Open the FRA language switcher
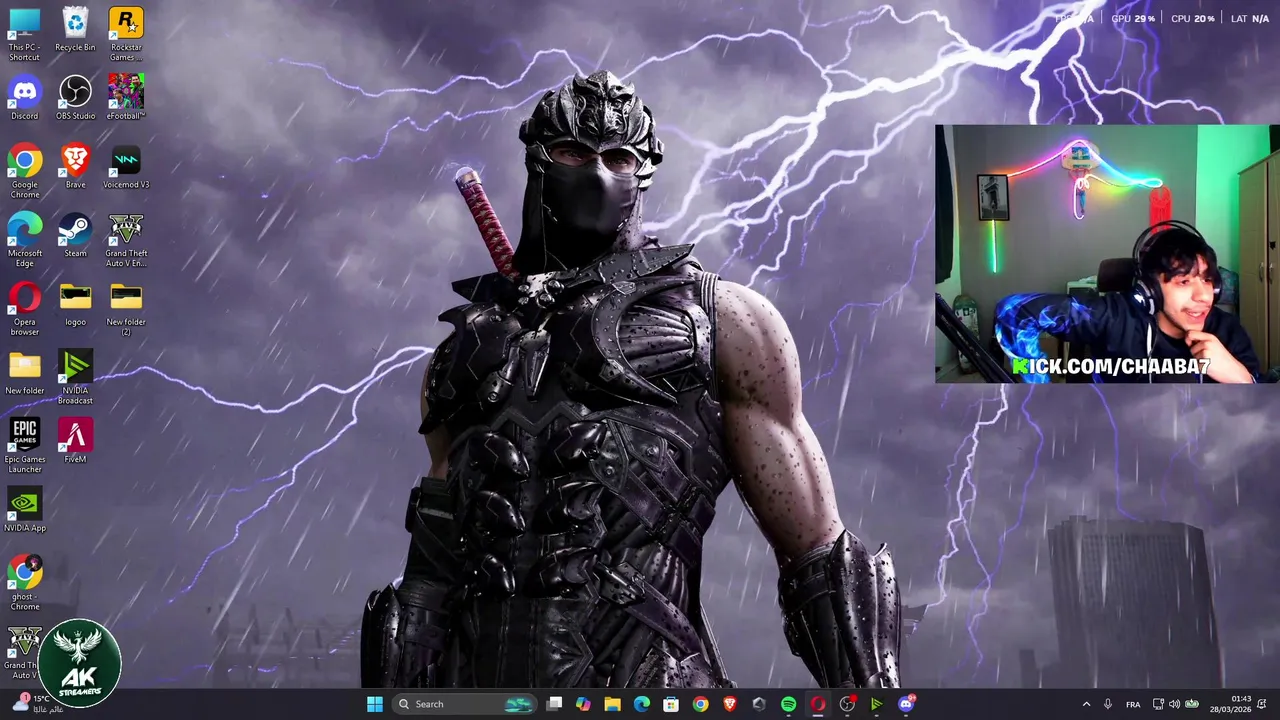 pos(1133,704)
